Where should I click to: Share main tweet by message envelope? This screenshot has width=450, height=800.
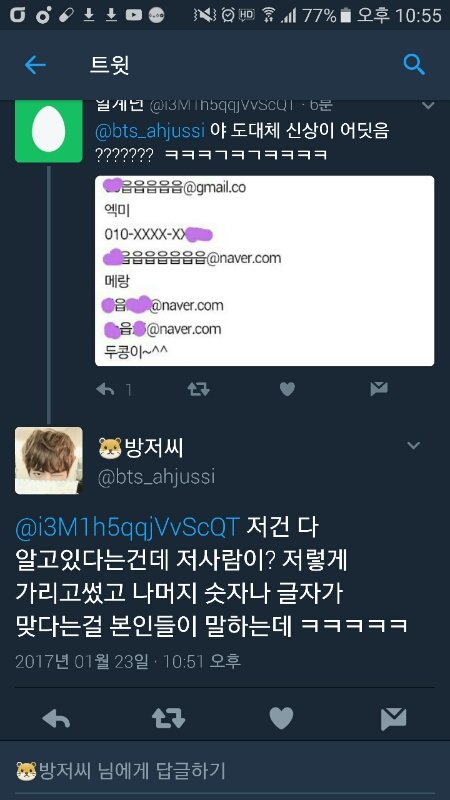[x=393, y=719]
